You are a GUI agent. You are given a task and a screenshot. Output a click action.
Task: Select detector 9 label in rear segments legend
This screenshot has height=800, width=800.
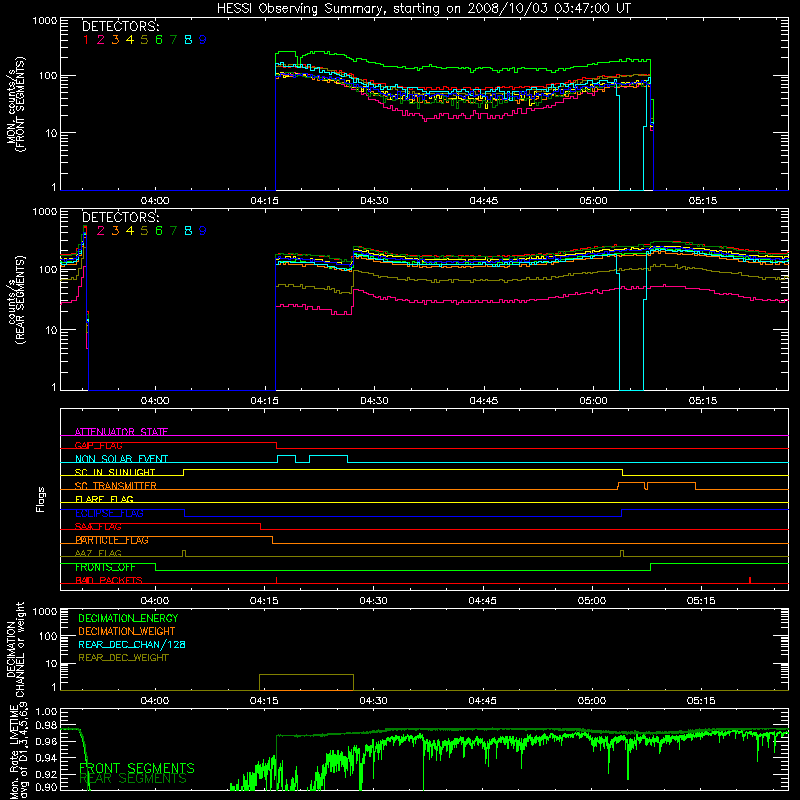click(x=203, y=231)
